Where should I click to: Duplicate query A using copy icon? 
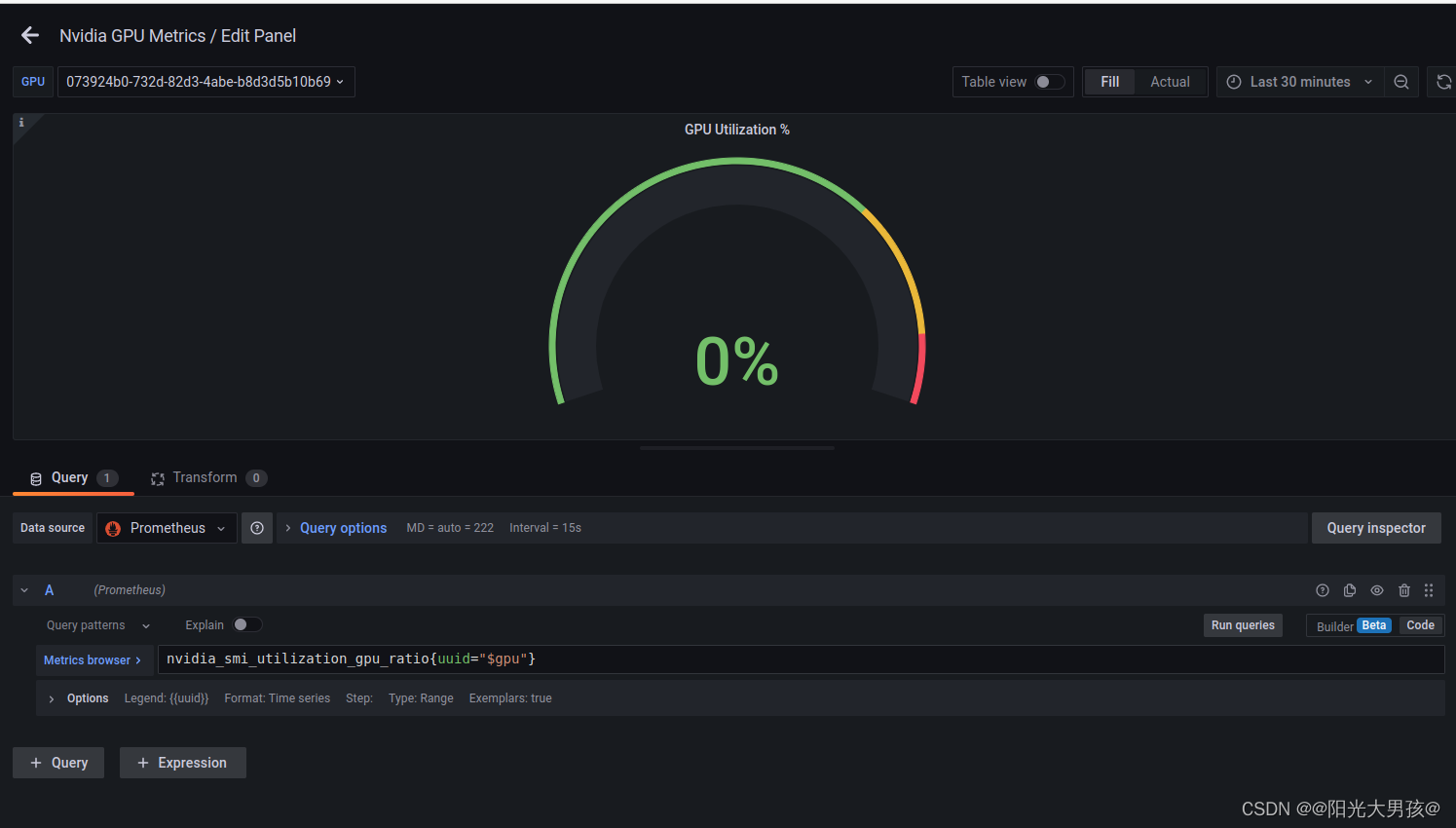point(1349,590)
